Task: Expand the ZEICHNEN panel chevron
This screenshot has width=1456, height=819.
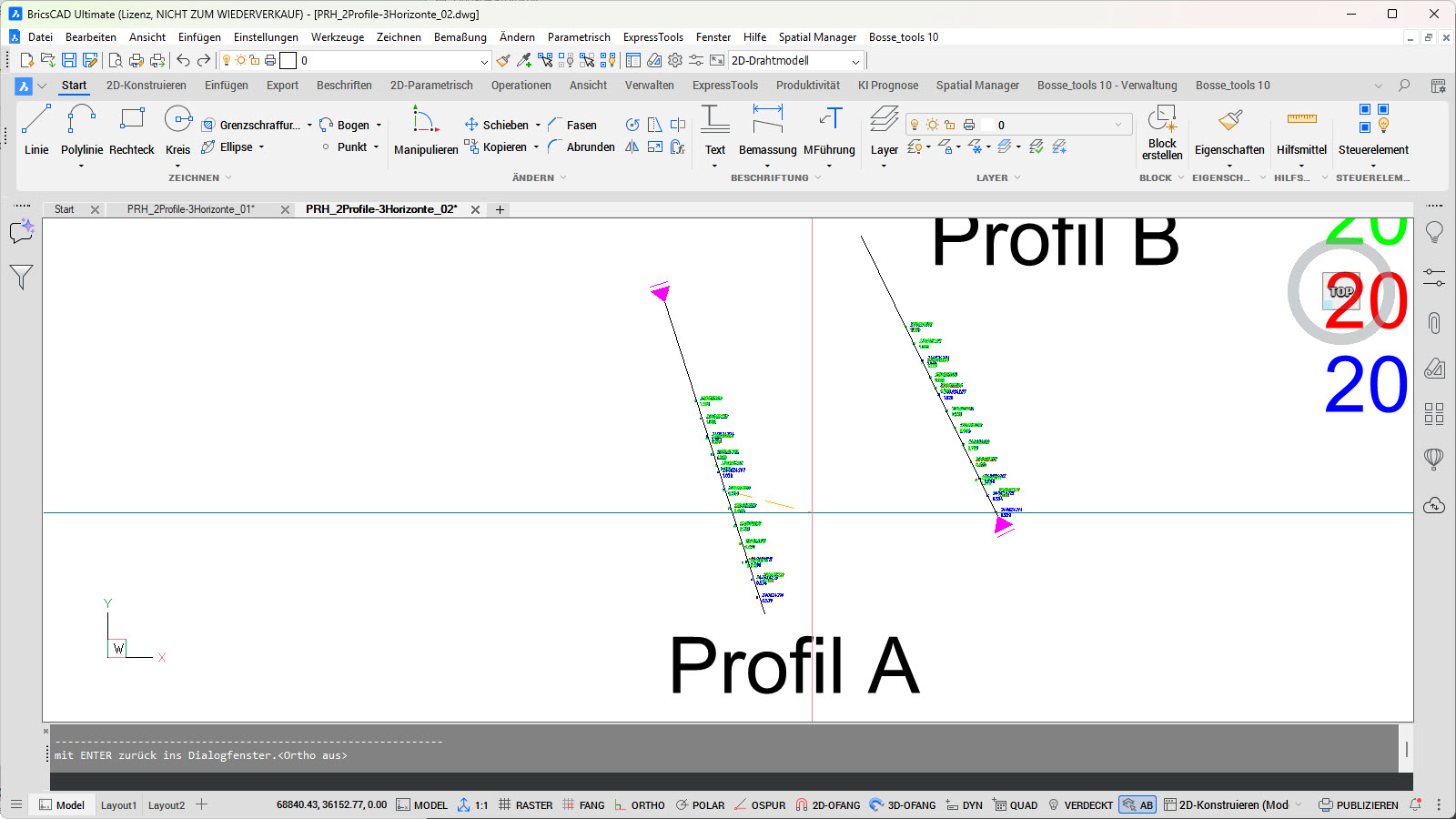Action: click(x=228, y=177)
